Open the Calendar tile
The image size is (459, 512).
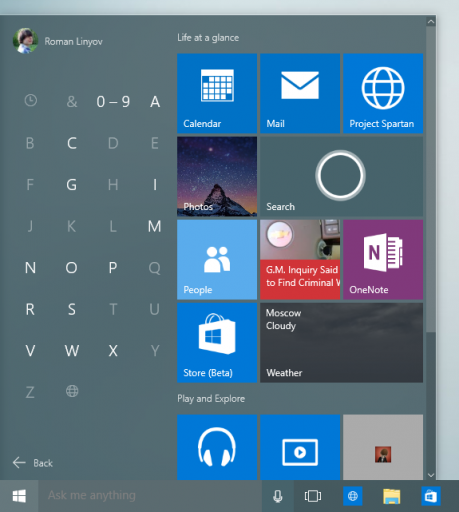(217, 93)
